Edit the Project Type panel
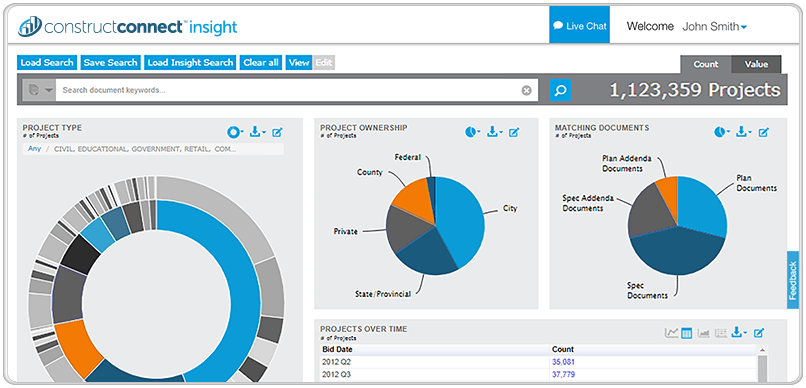The image size is (806, 388). [277, 133]
